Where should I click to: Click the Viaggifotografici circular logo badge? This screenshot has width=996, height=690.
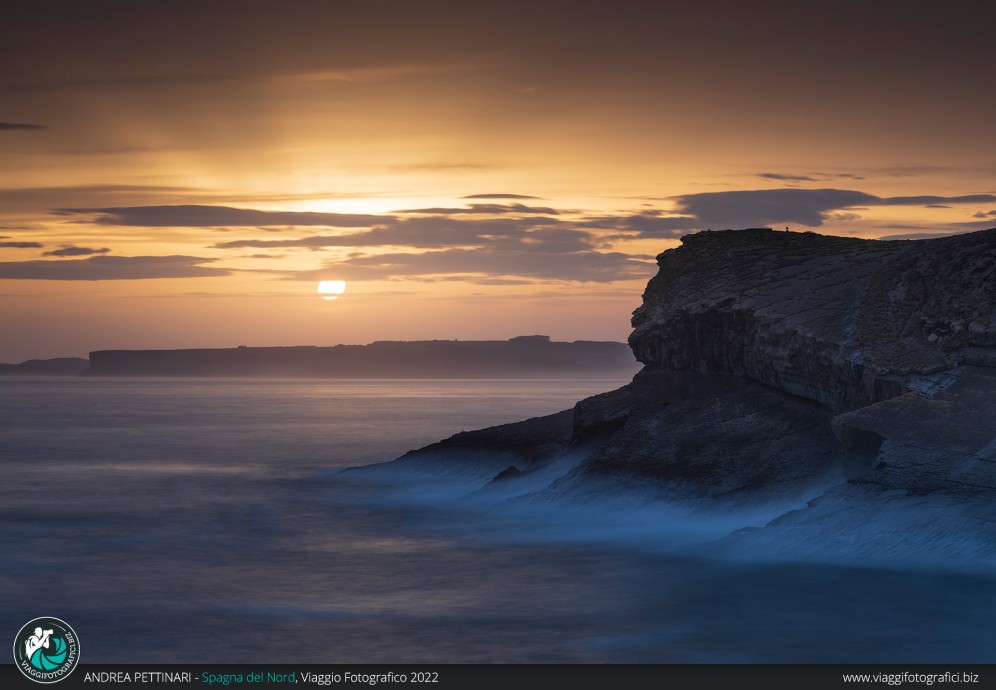point(46,649)
